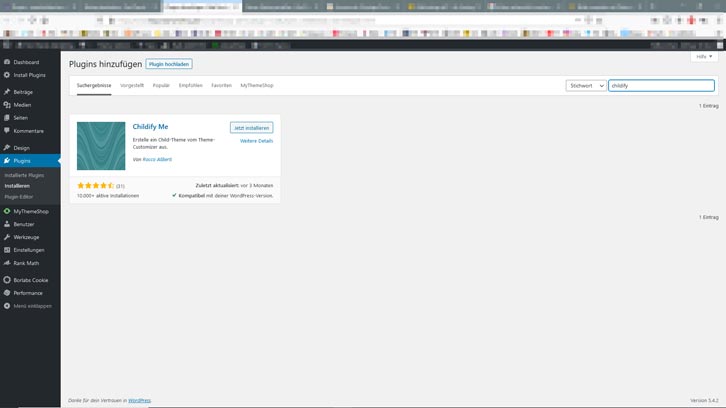Click the Install Plugins gear icon
Viewport: 726px width, 408px height.
(7, 75)
